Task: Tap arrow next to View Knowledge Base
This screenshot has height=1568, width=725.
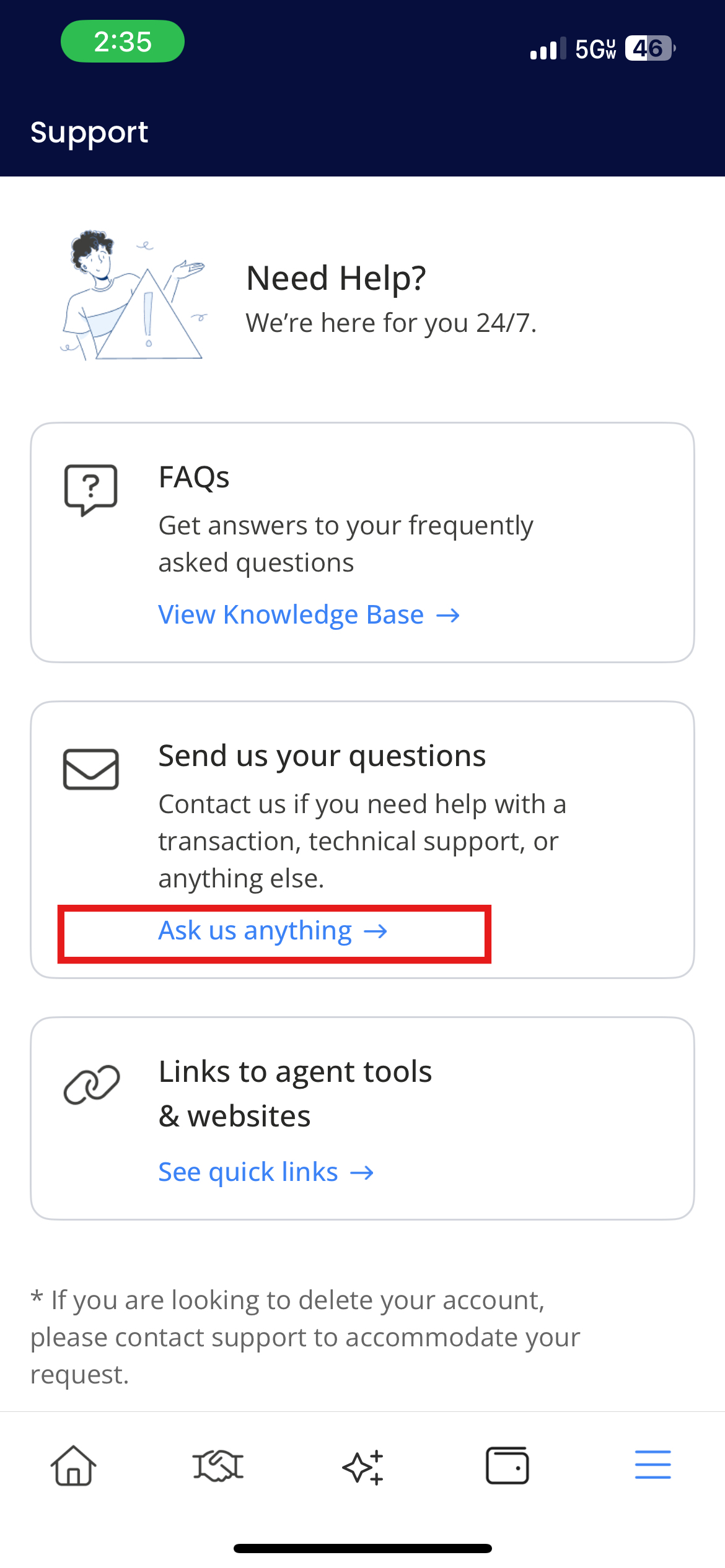Action: coord(448,616)
